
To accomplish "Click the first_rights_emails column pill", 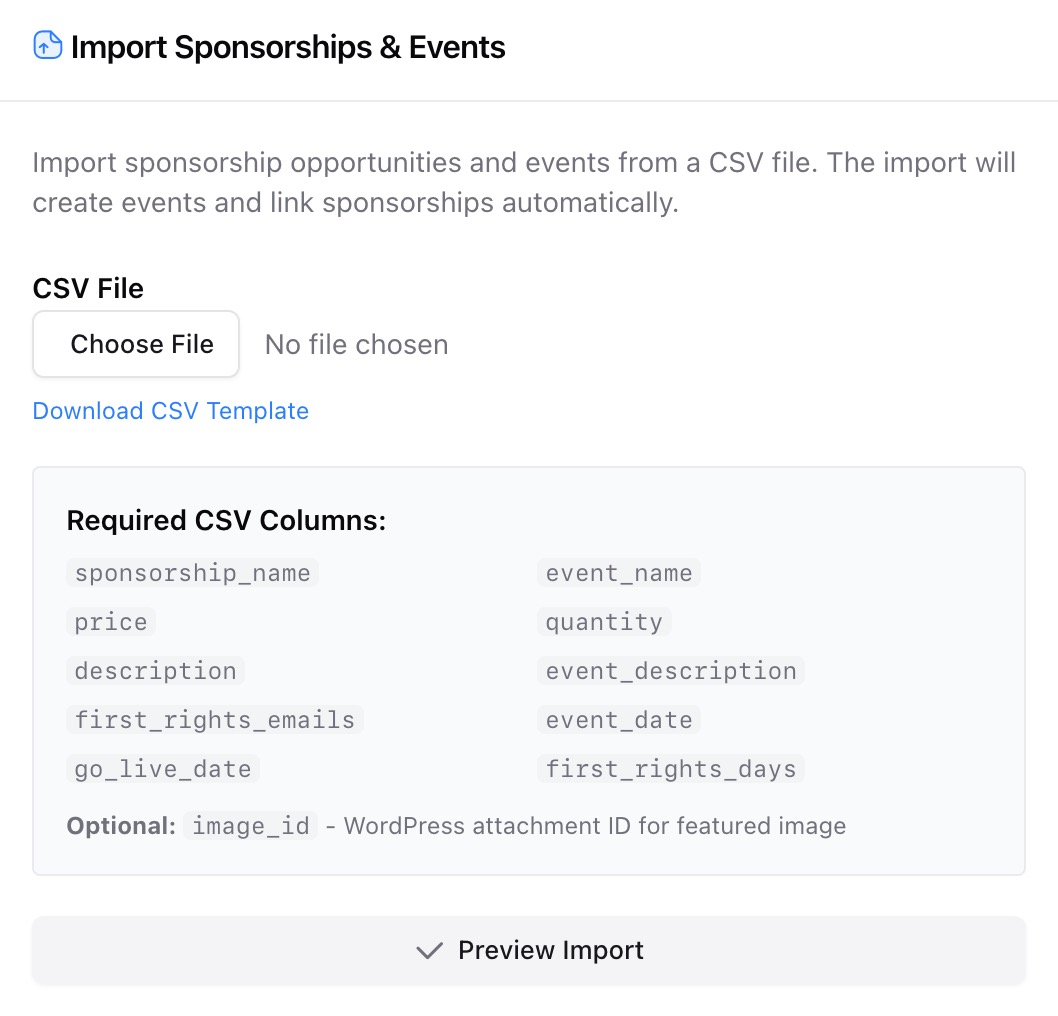I will [214, 720].
